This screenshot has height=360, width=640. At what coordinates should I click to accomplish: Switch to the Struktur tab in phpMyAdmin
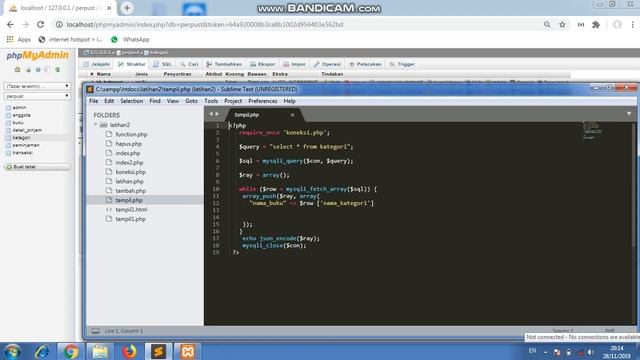(132, 64)
